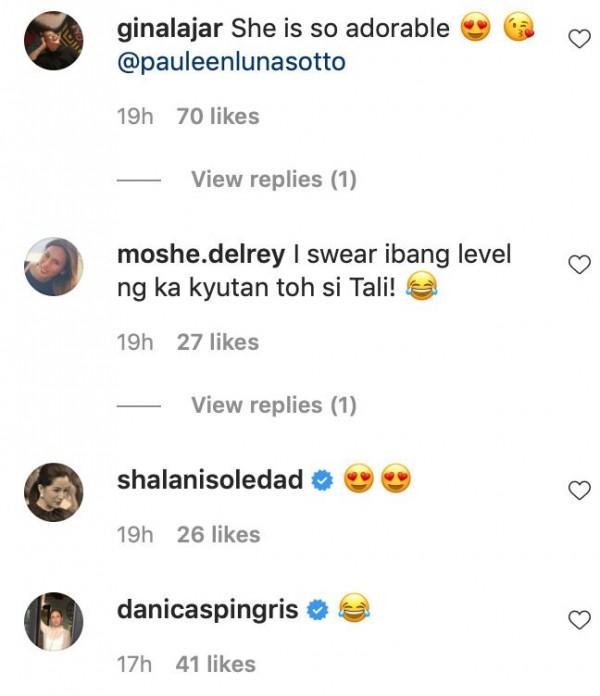The image size is (600, 696).
Task: Like moshe.delrey's comment with the heart
Action: tap(578, 264)
